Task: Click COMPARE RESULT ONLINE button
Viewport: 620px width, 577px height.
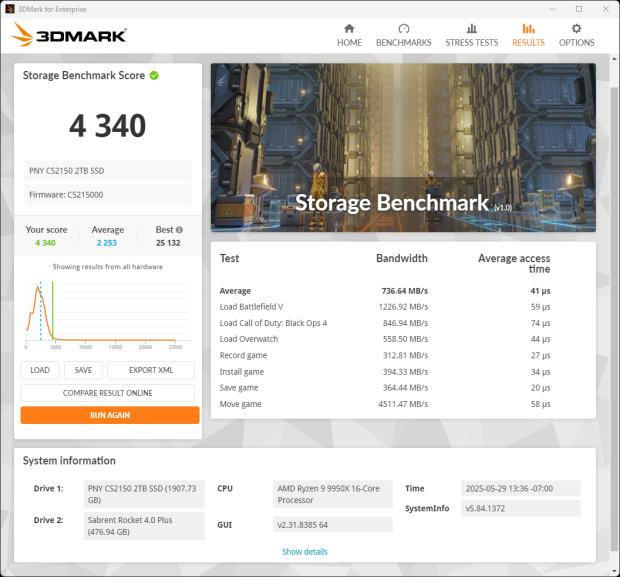Action: 107,393
